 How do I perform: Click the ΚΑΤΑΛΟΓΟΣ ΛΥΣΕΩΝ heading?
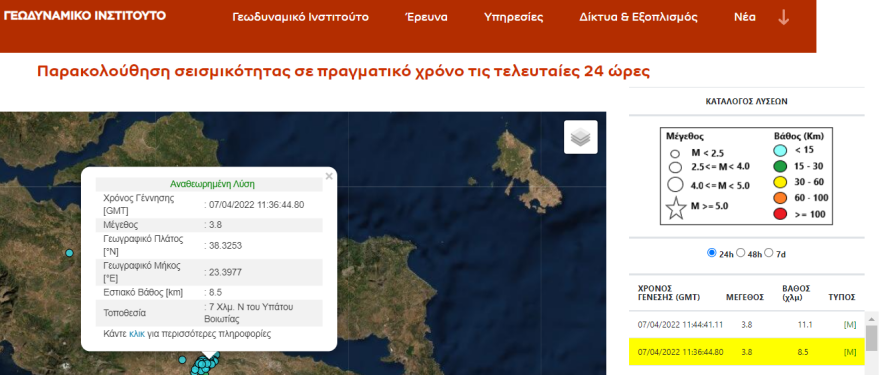746,102
